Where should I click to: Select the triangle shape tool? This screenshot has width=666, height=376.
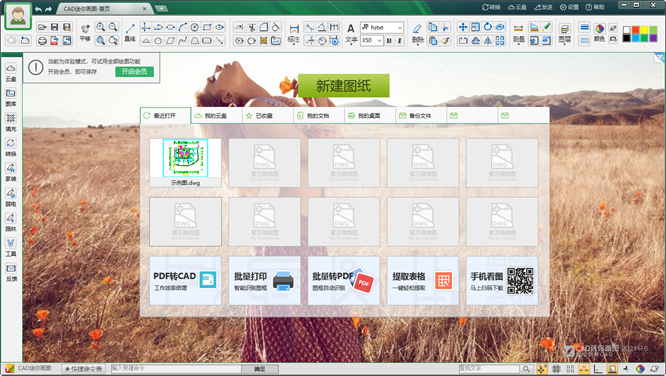click(146, 41)
